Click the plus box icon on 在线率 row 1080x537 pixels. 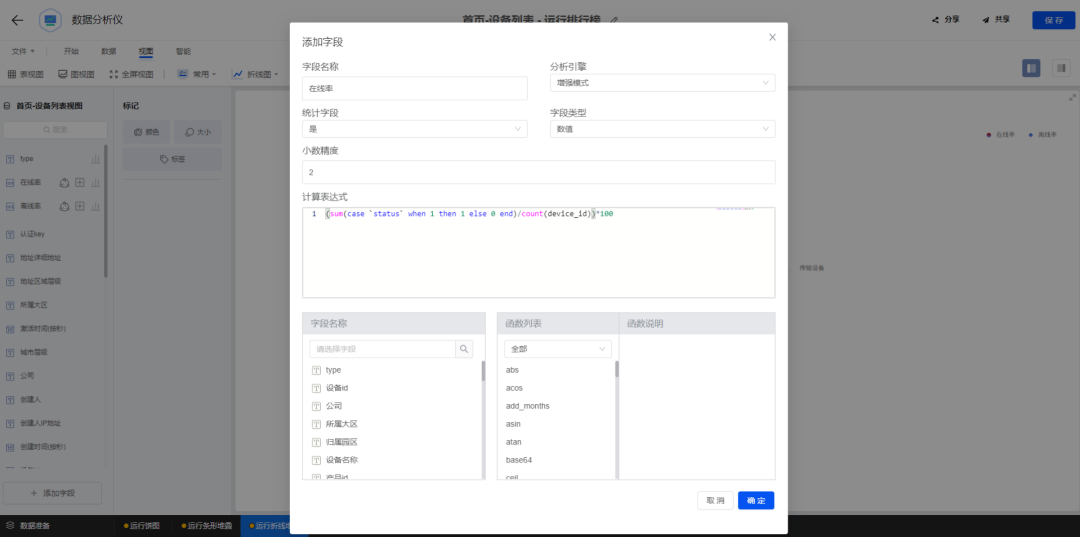(x=80, y=183)
